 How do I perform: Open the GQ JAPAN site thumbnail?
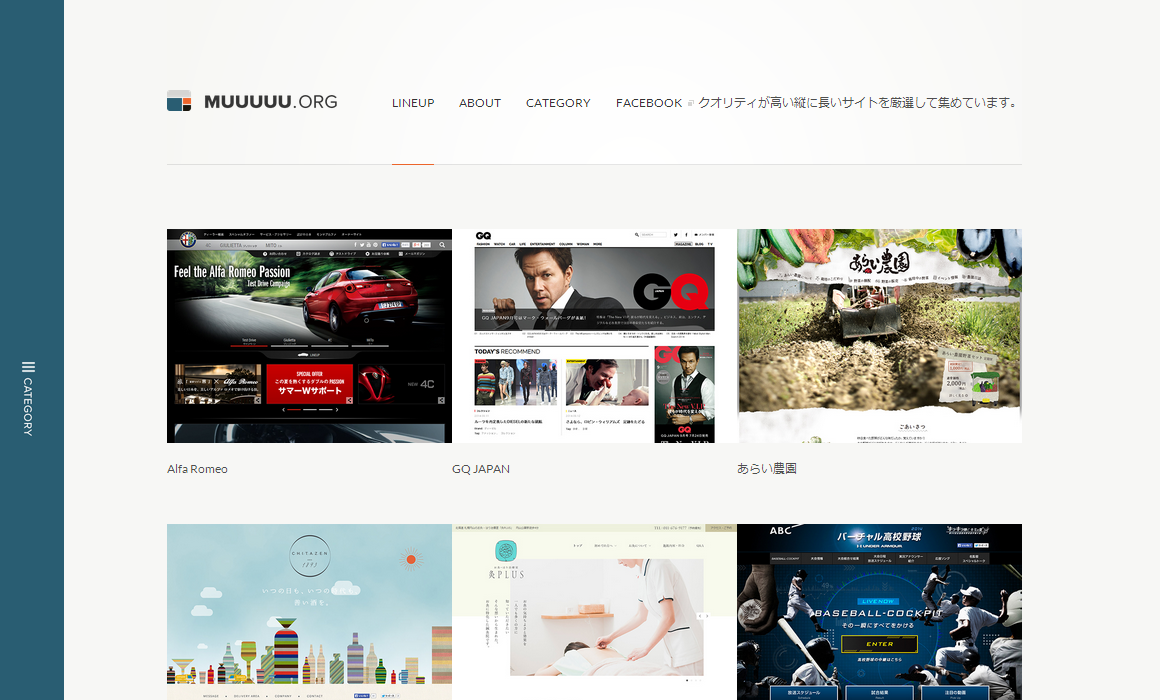(x=594, y=336)
